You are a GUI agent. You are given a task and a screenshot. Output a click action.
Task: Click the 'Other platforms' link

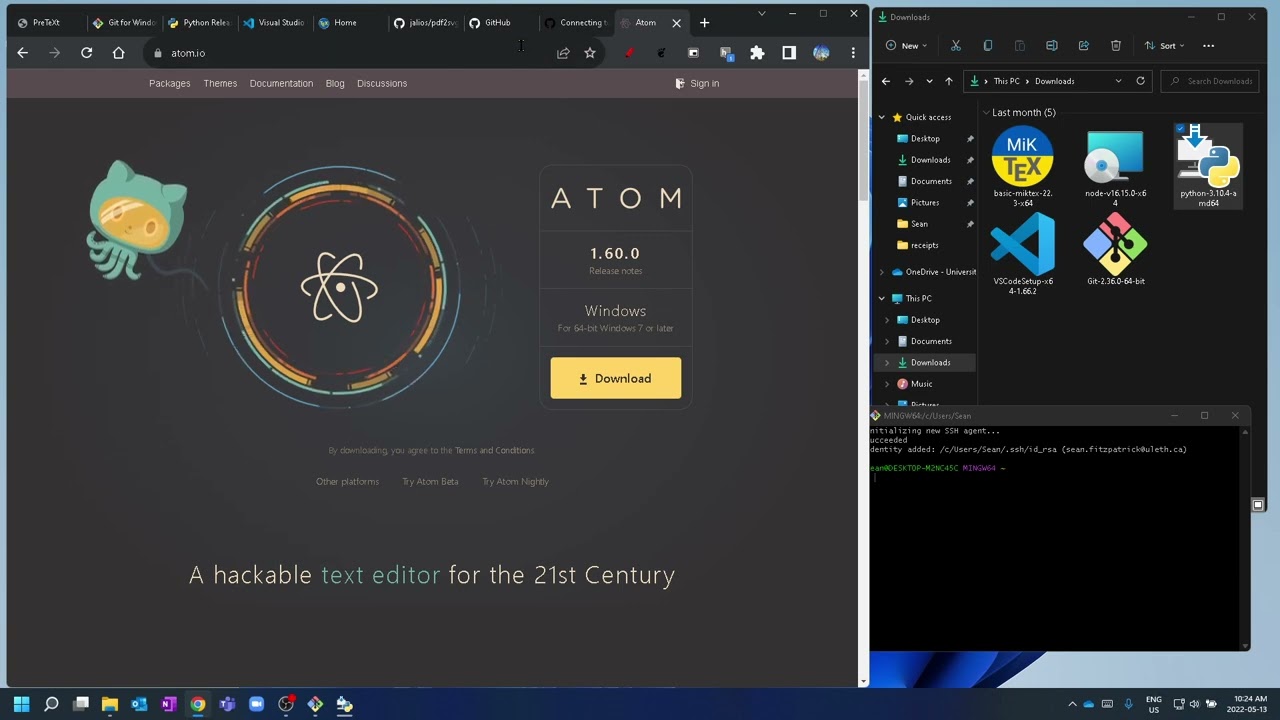[347, 482]
